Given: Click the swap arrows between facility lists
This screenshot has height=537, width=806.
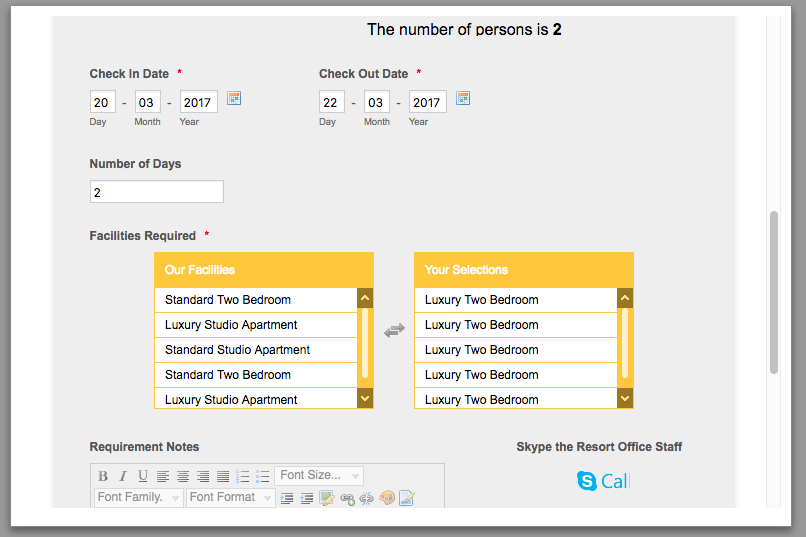Looking at the screenshot, I should click(x=394, y=330).
